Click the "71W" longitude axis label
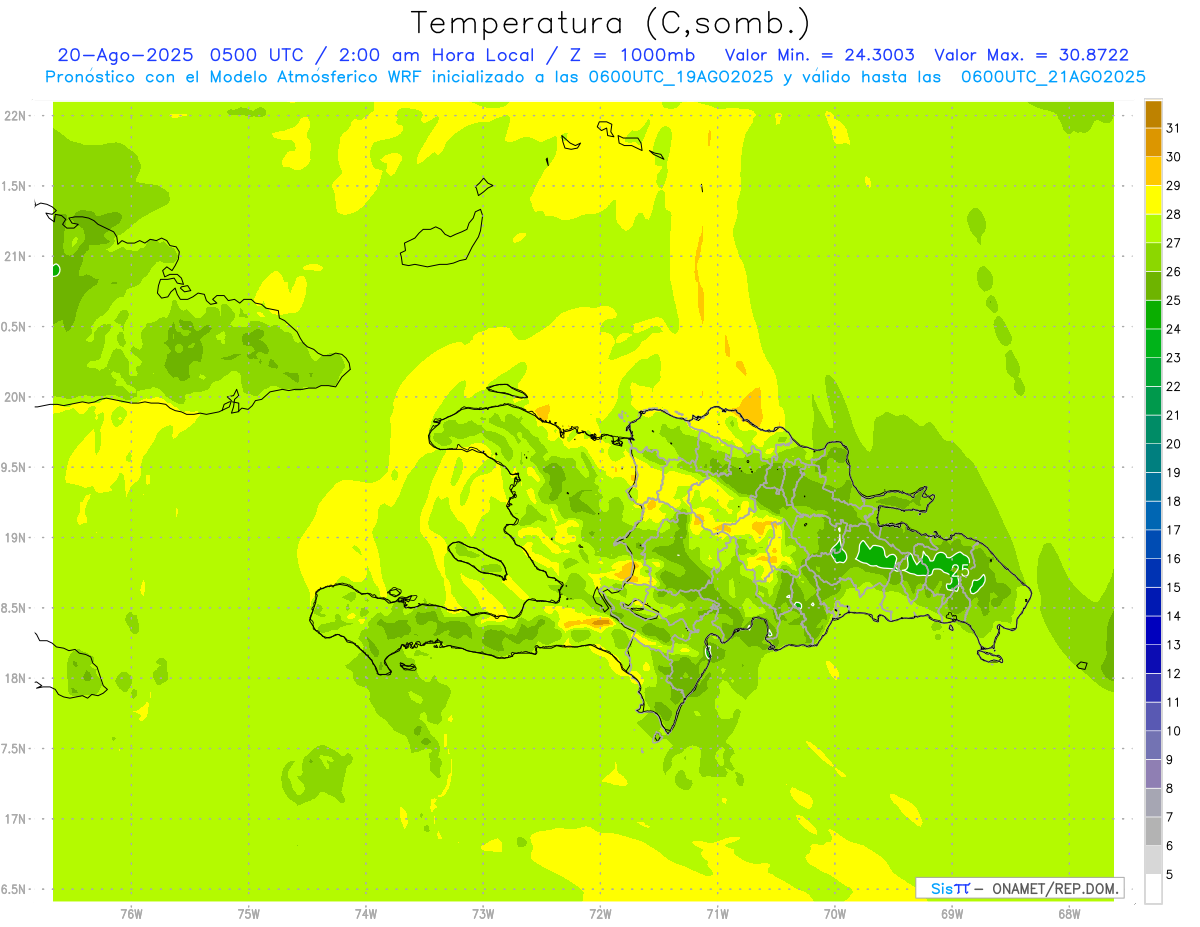Viewport: 1200px width, 927px height. click(x=717, y=914)
